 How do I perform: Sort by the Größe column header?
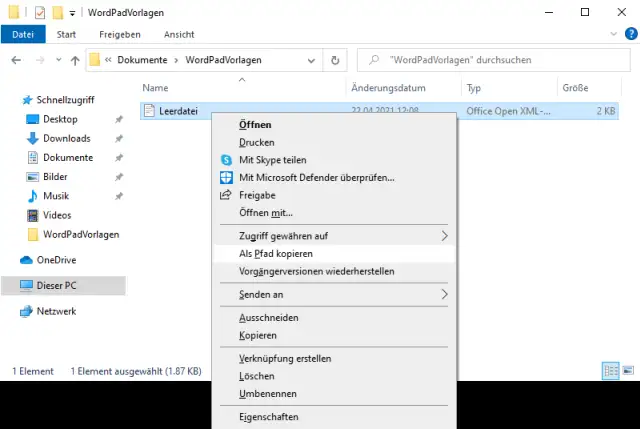pos(575,88)
